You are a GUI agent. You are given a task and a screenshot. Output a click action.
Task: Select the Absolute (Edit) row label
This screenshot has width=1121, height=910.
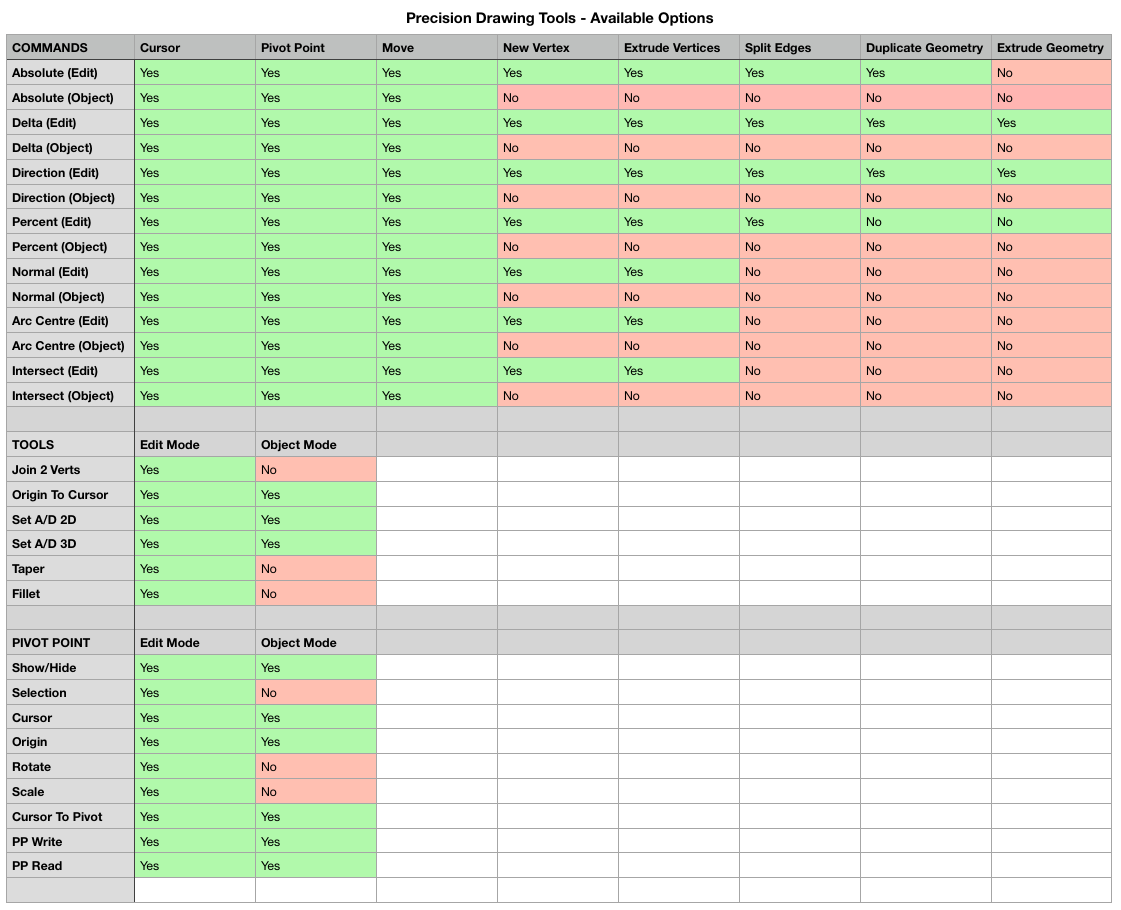(70, 73)
